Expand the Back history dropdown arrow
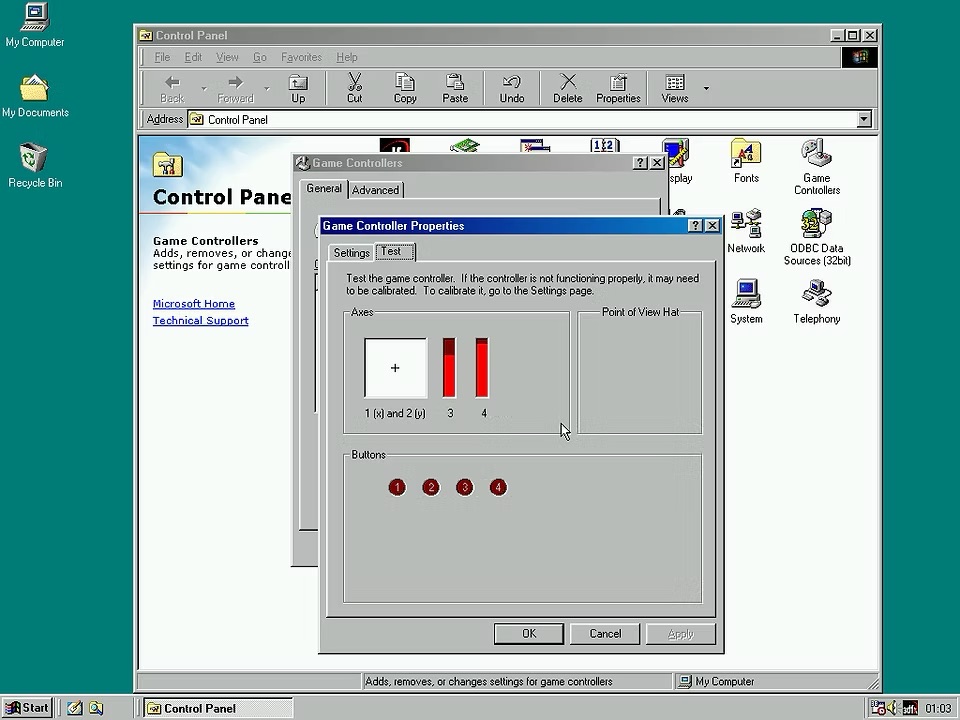The image size is (960, 720). click(203, 89)
